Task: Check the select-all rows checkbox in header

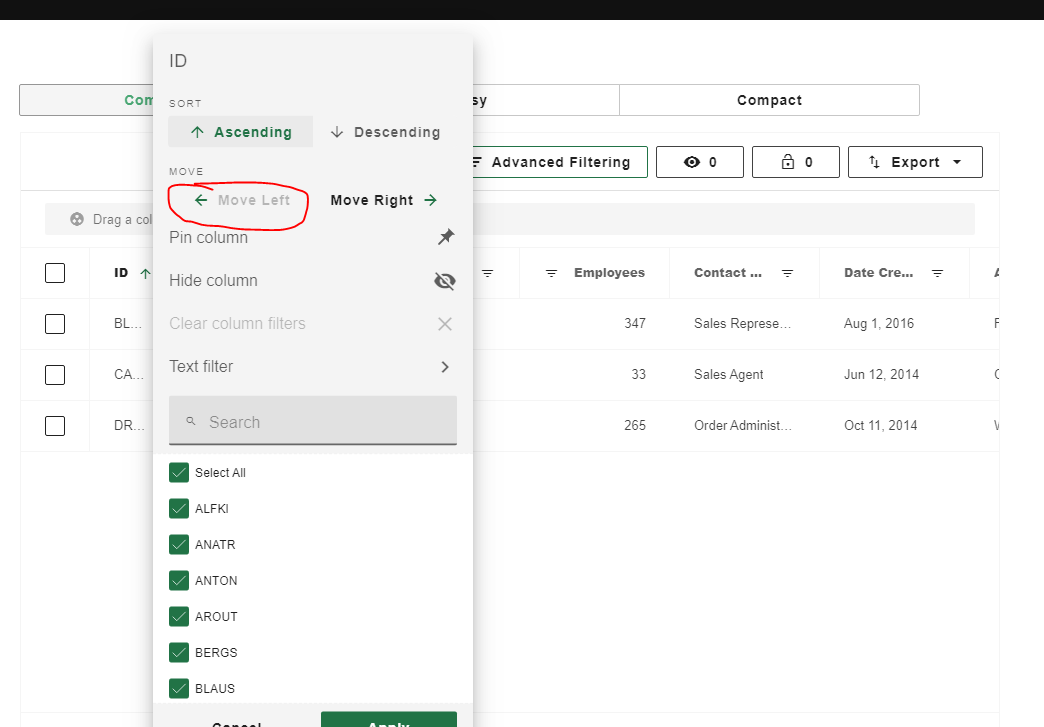Action: [55, 272]
